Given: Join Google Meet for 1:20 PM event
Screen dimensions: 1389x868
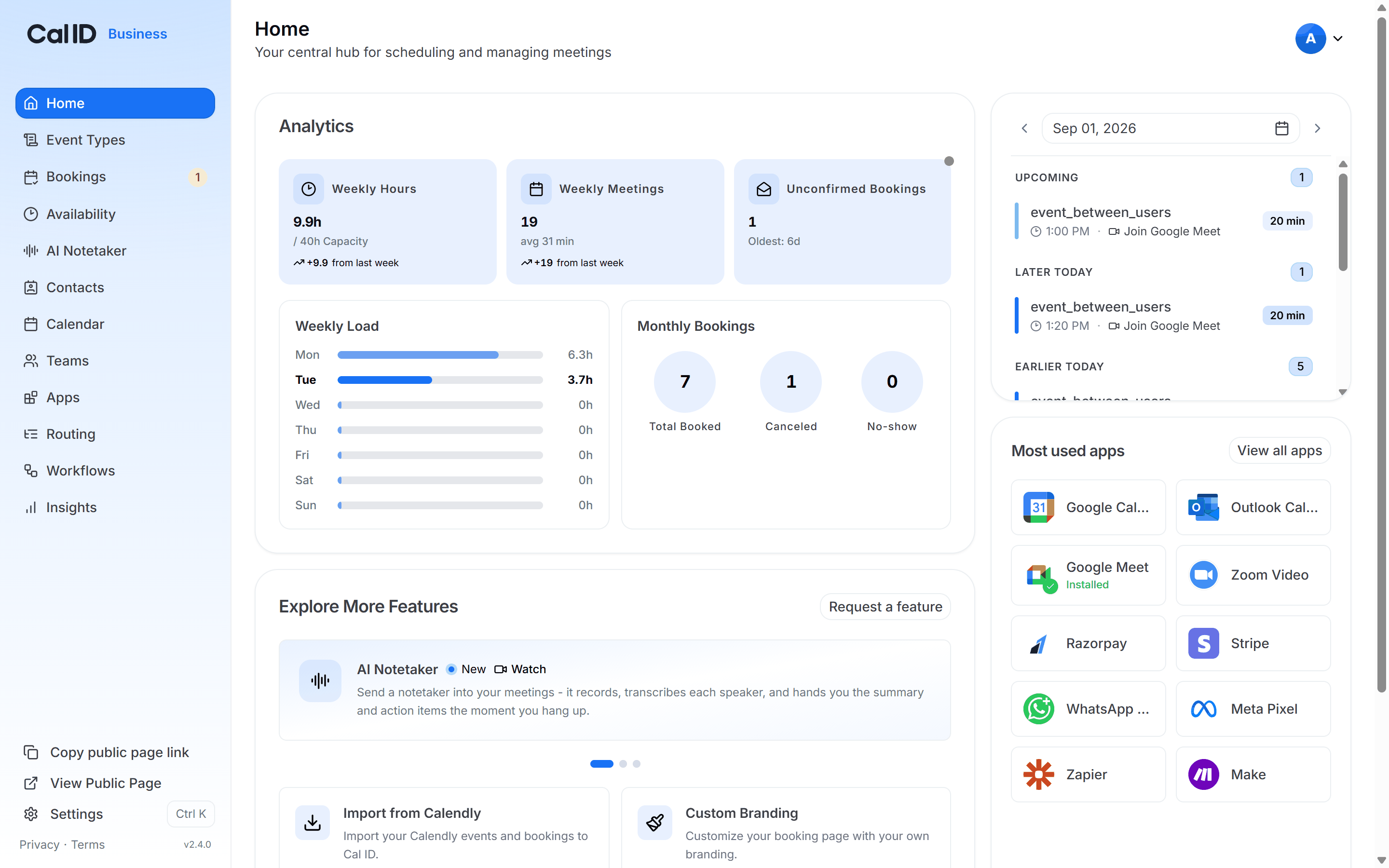Looking at the screenshot, I should [1165, 326].
